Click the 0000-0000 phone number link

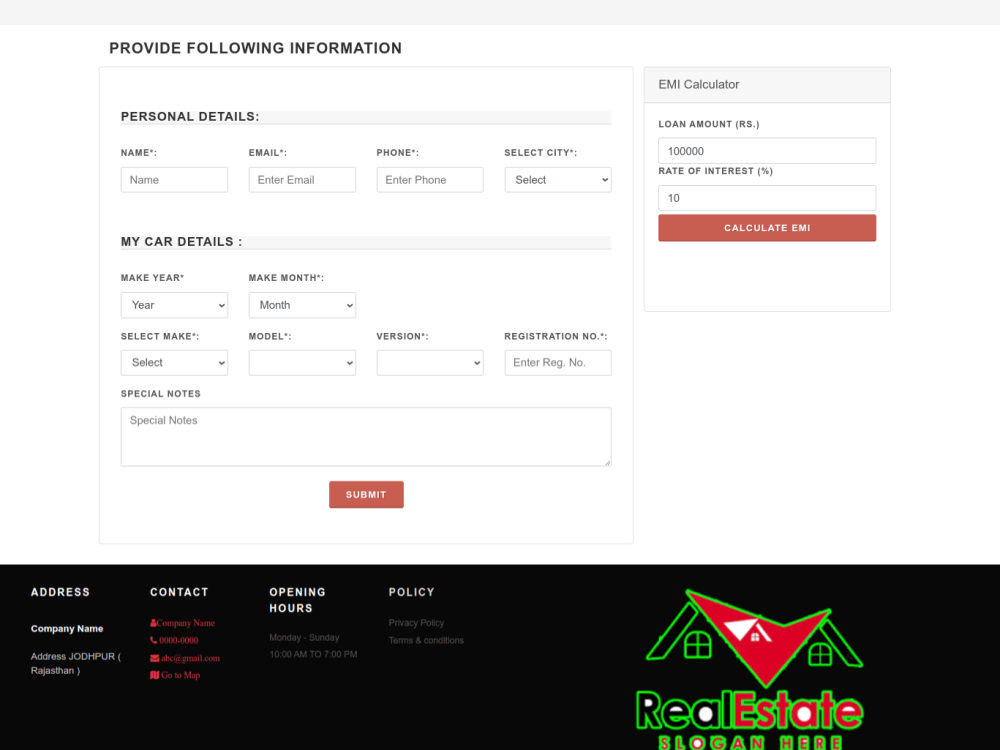[179, 640]
